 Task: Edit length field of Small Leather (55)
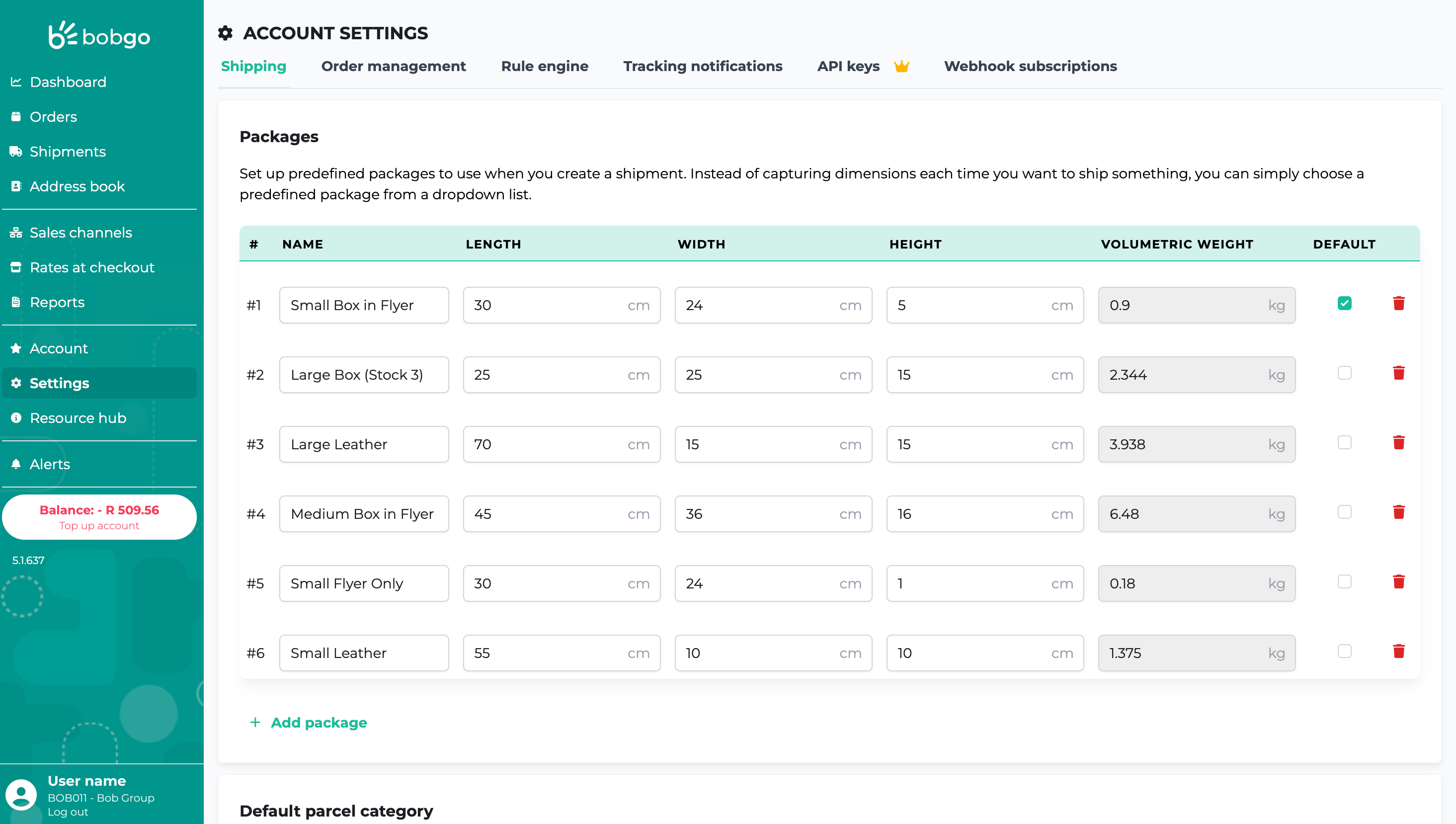pyautogui.click(x=562, y=653)
